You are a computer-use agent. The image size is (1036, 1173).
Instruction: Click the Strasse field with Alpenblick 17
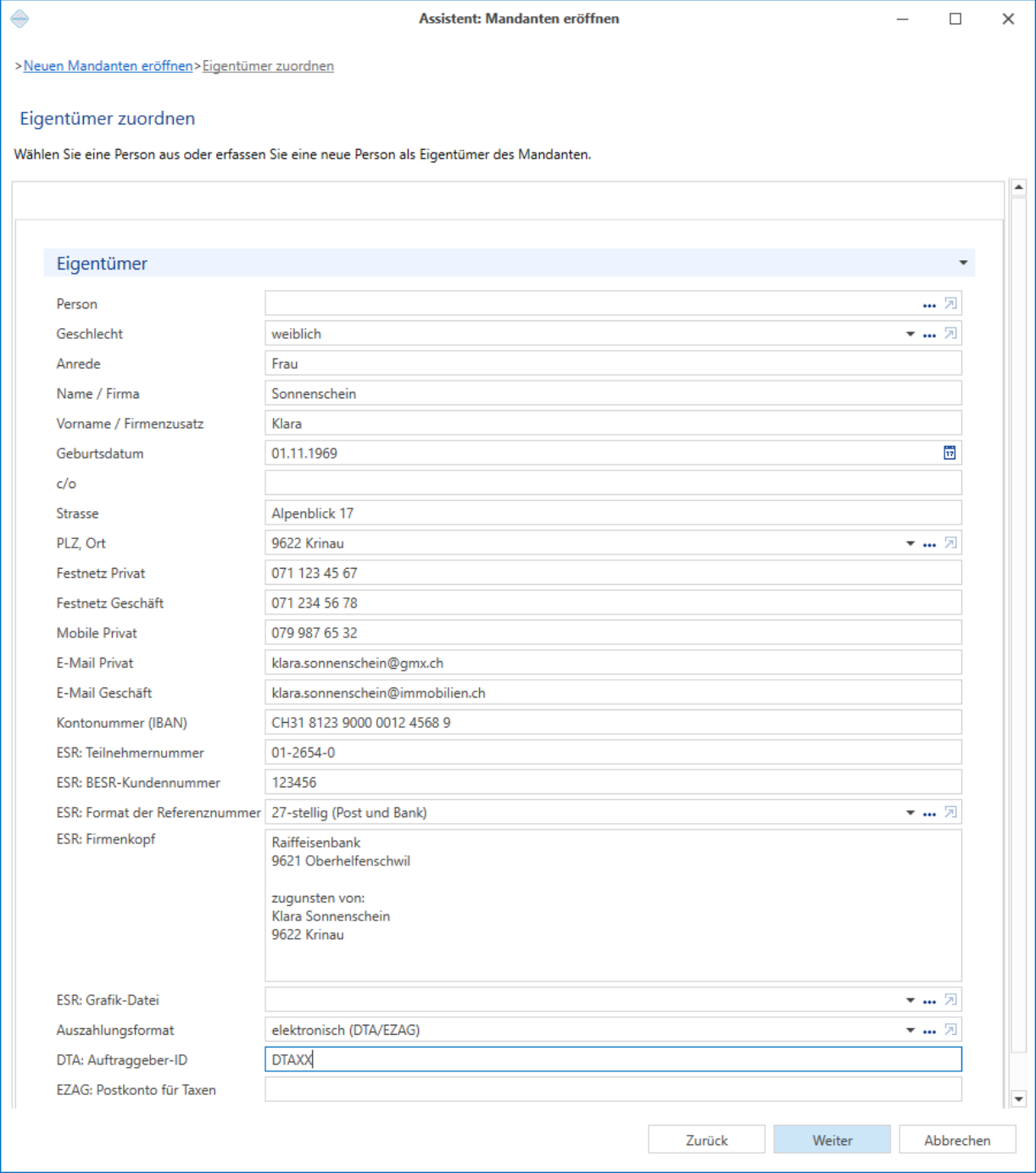coord(614,514)
